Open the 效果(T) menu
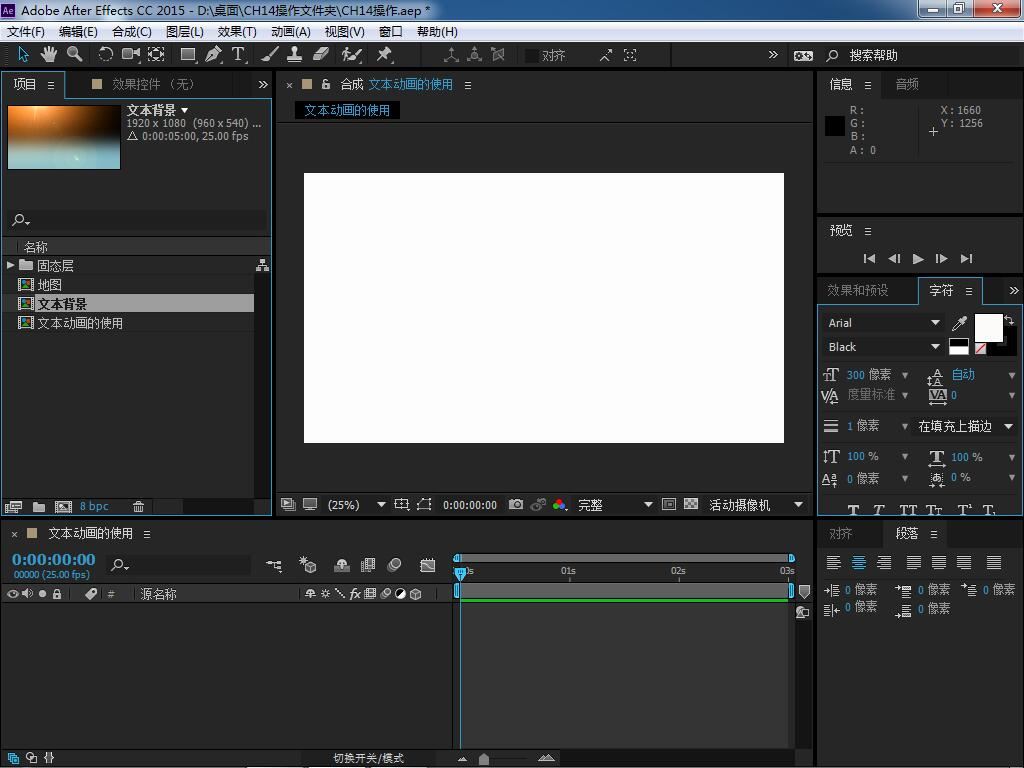1024x768 pixels. pos(236,31)
